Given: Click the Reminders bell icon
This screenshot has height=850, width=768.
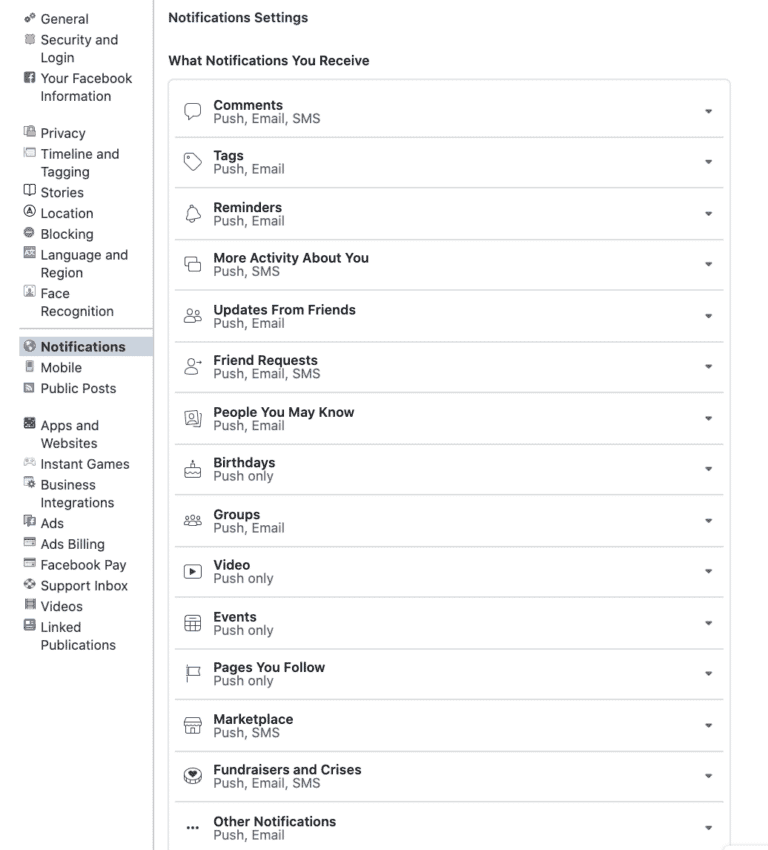Looking at the screenshot, I should (193, 214).
